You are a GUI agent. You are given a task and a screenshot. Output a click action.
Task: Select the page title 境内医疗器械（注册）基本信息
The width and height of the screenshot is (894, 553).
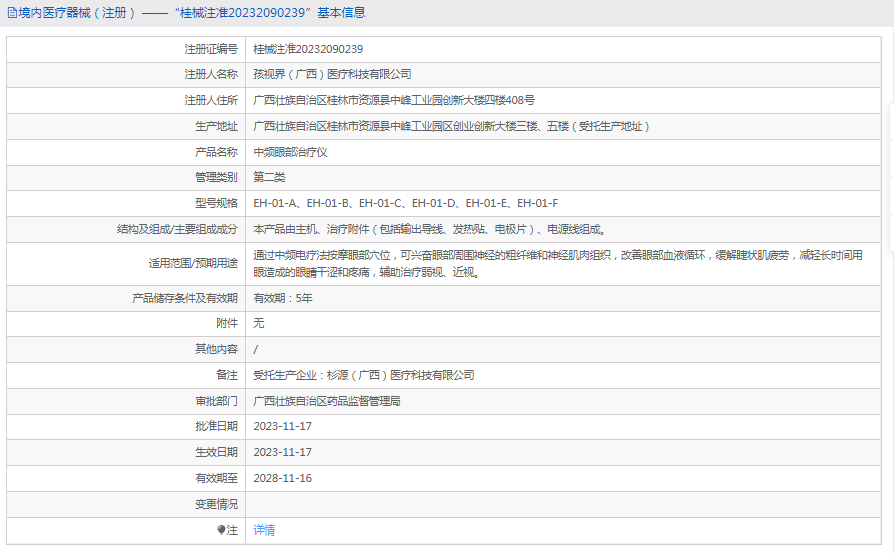[192, 13]
